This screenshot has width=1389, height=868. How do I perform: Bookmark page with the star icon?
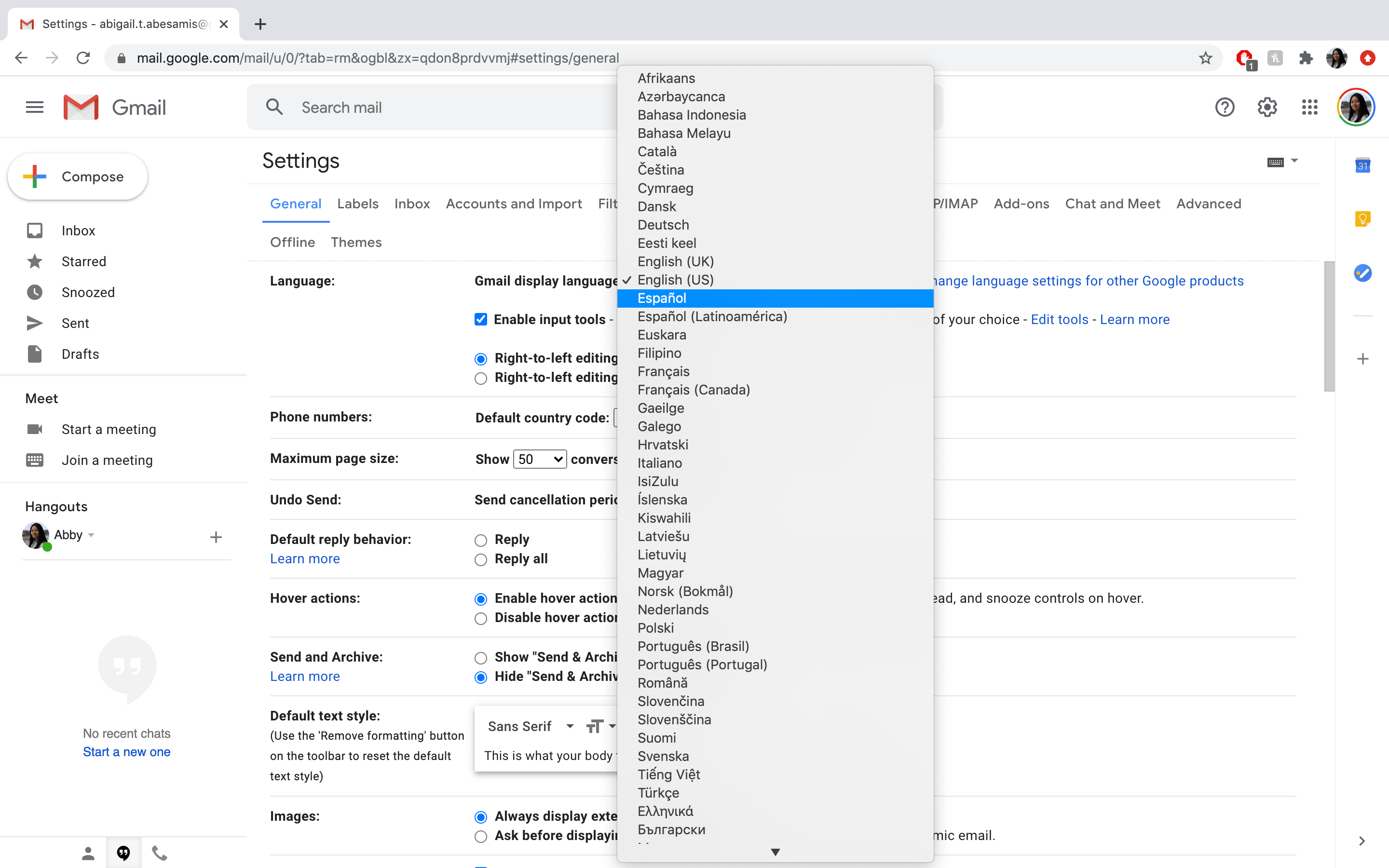coord(1205,58)
